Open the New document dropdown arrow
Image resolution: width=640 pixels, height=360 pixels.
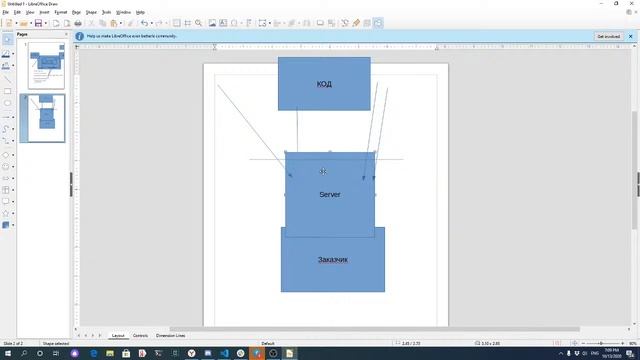coord(16,23)
